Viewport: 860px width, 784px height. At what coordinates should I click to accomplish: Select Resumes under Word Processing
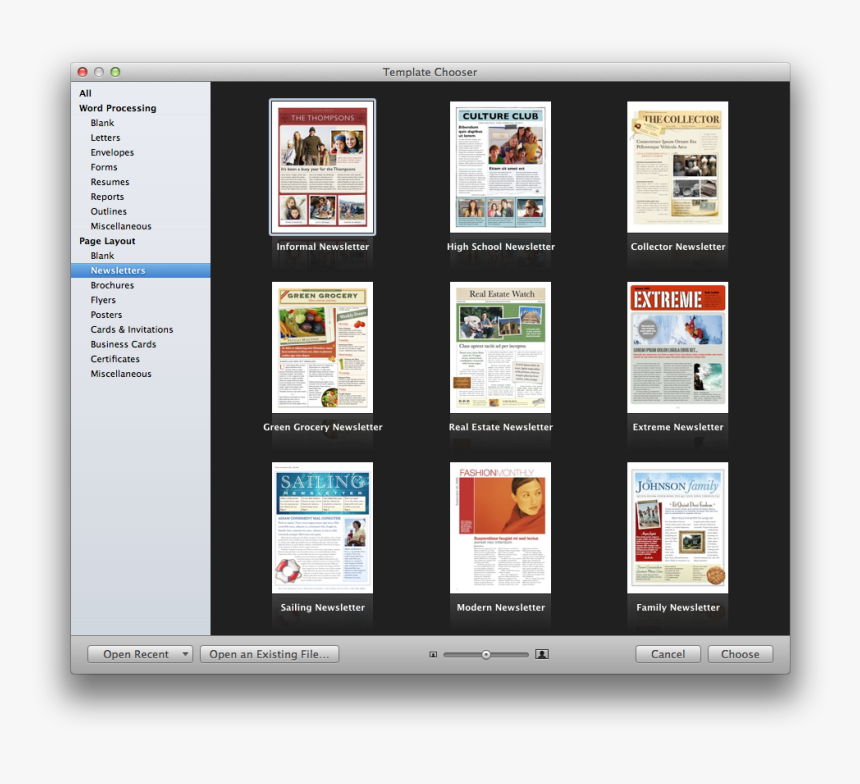107,182
